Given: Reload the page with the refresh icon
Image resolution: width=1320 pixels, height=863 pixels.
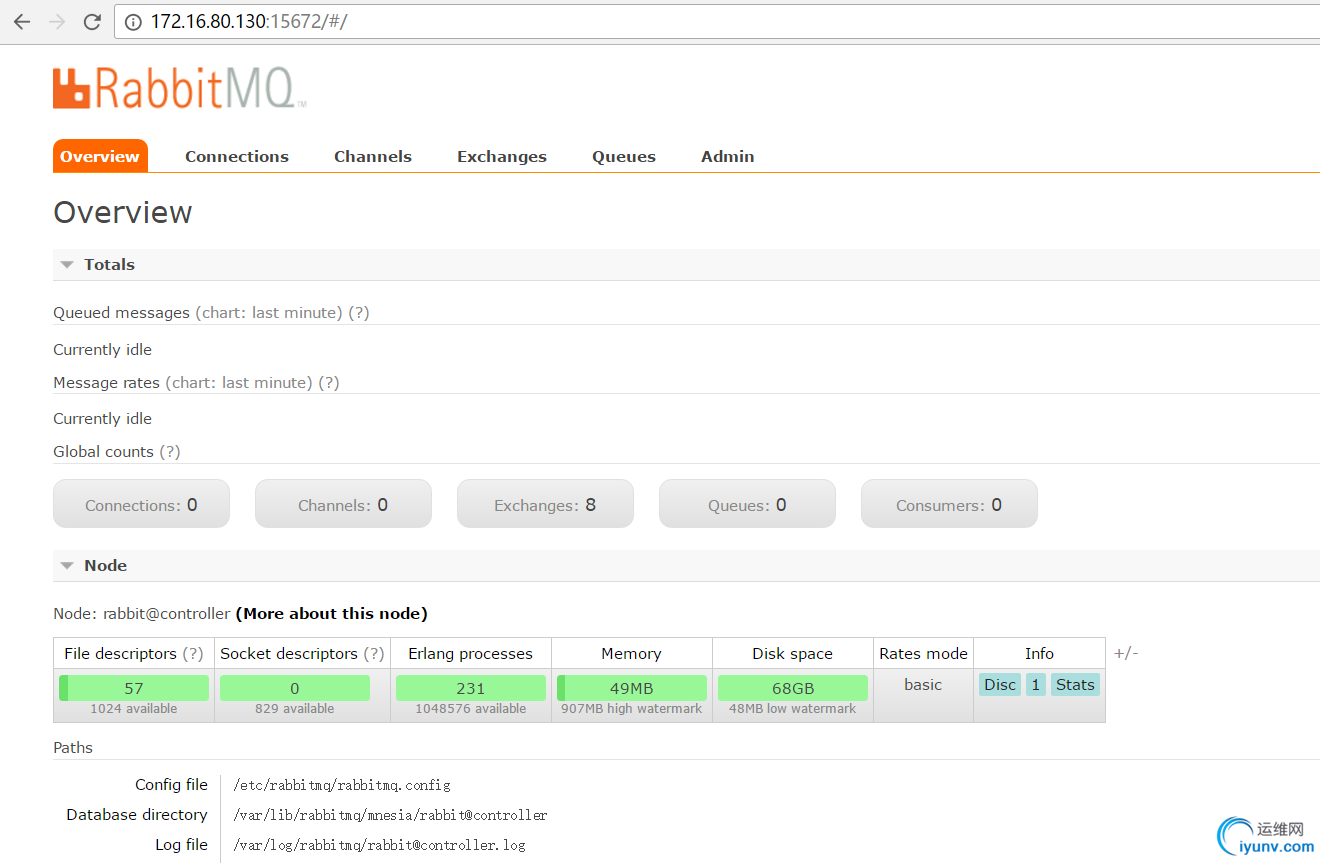Looking at the screenshot, I should (x=92, y=21).
